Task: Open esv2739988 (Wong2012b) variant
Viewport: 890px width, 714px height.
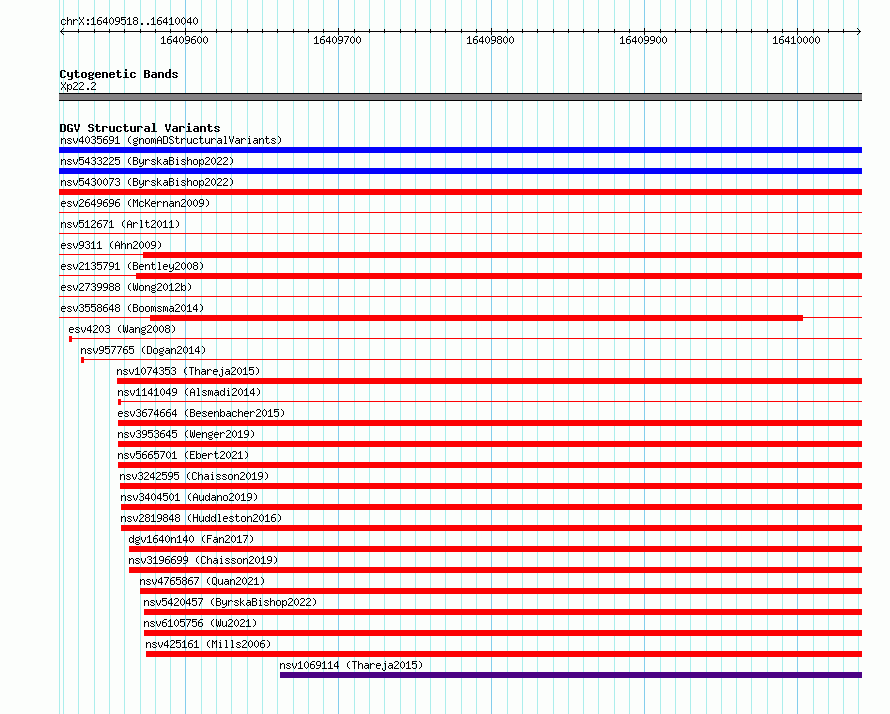Action: (126, 287)
